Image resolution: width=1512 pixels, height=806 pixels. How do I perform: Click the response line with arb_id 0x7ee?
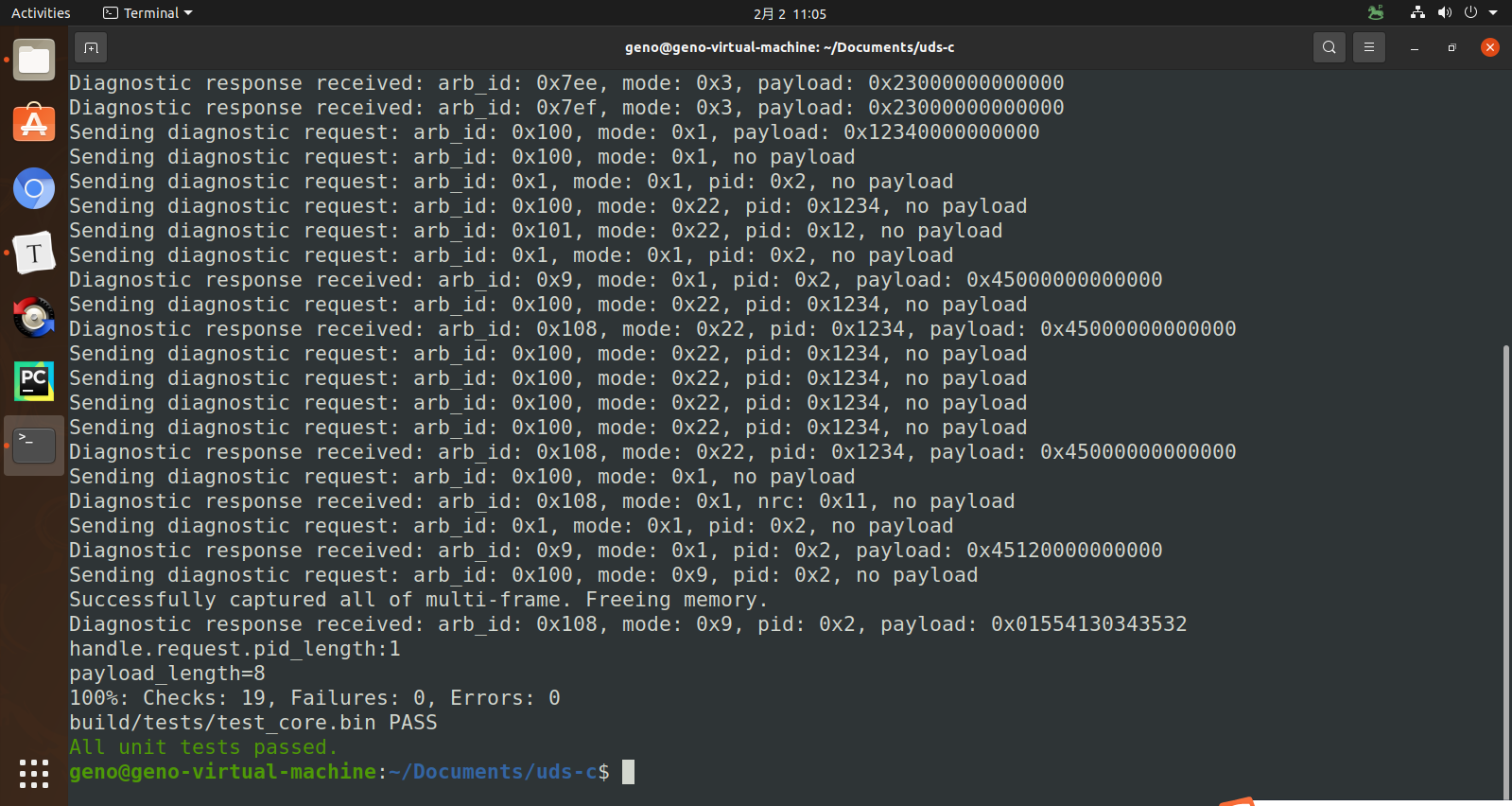pyautogui.click(x=566, y=83)
